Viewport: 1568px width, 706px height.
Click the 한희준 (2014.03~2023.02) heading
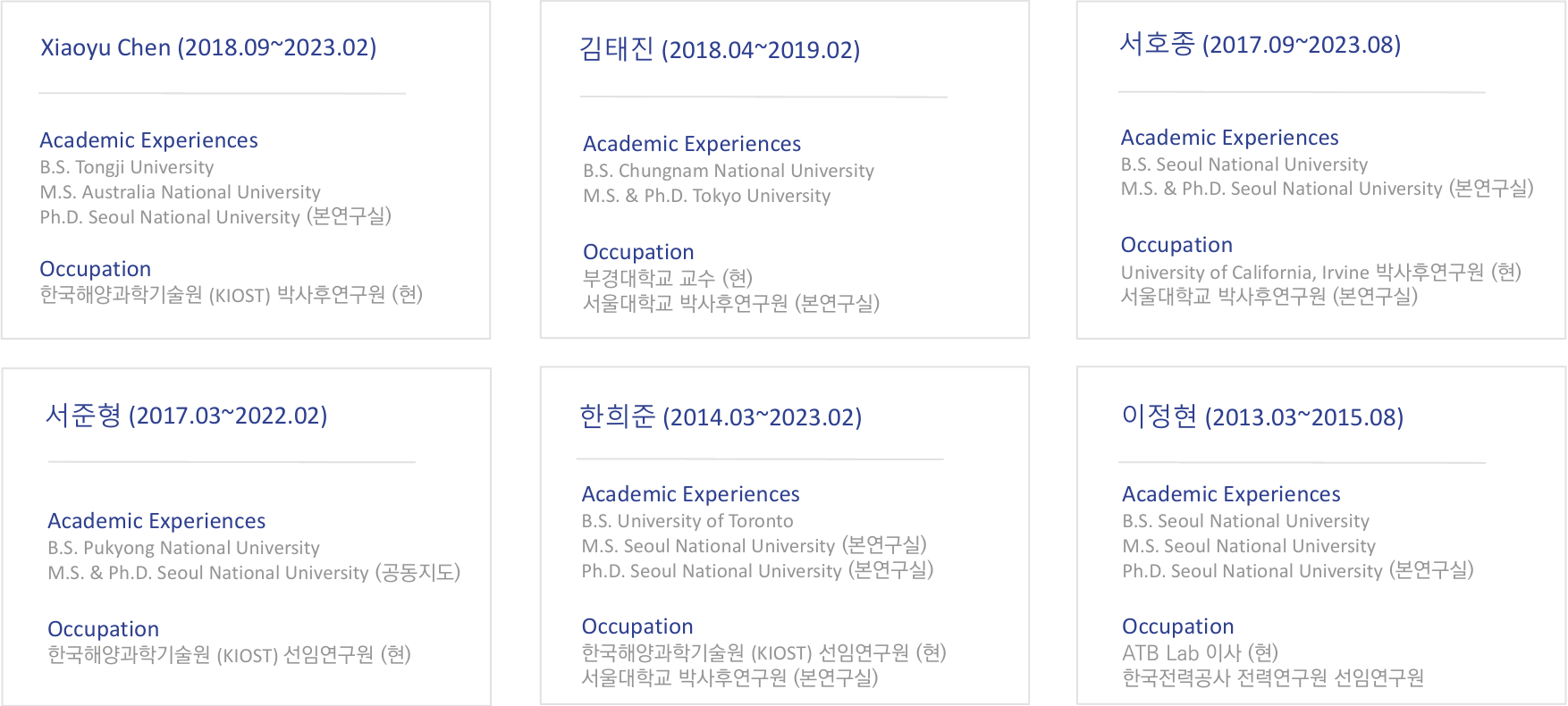pos(721,417)
